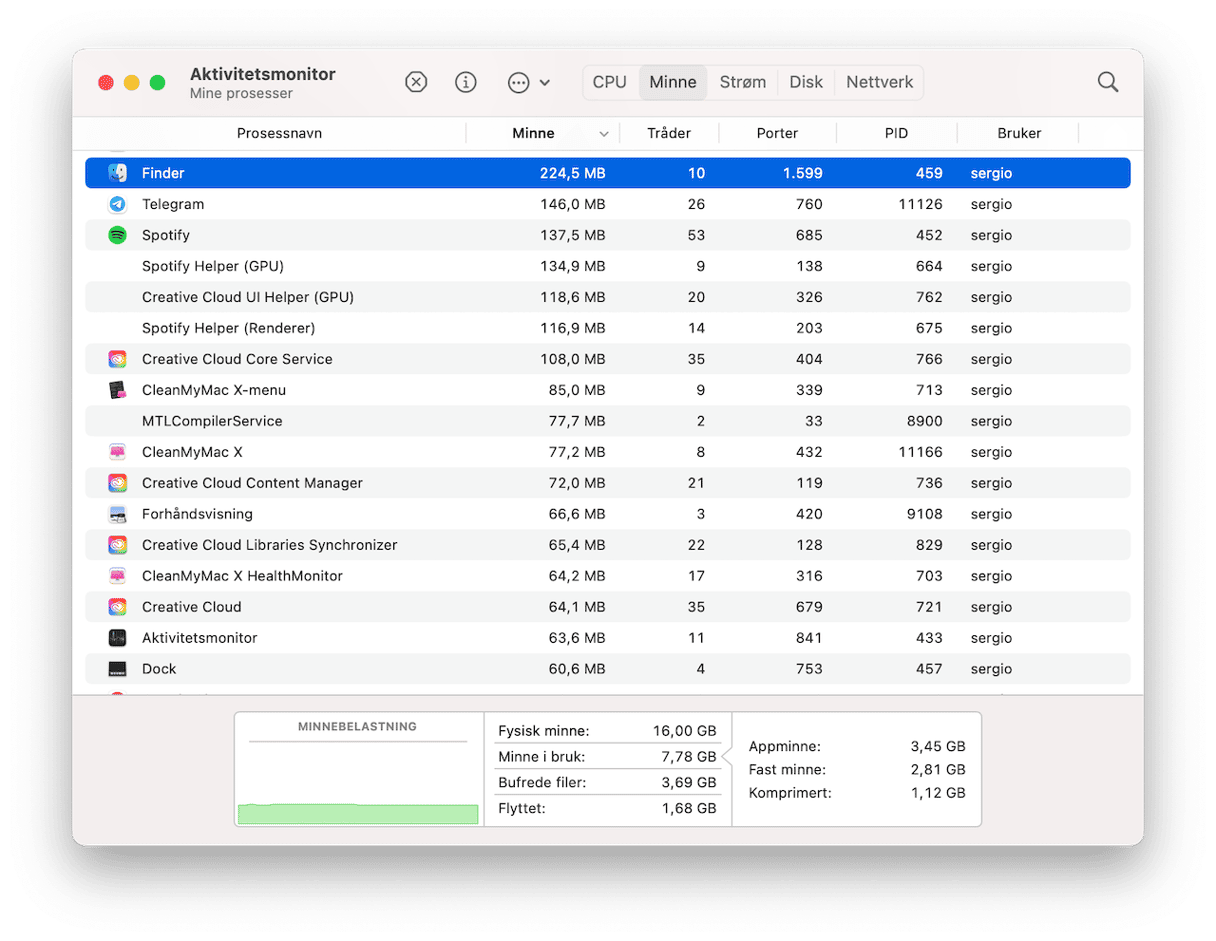Click the green Minnebelastning memory pressure graph
1216x941 pixels.
point(358,813)
